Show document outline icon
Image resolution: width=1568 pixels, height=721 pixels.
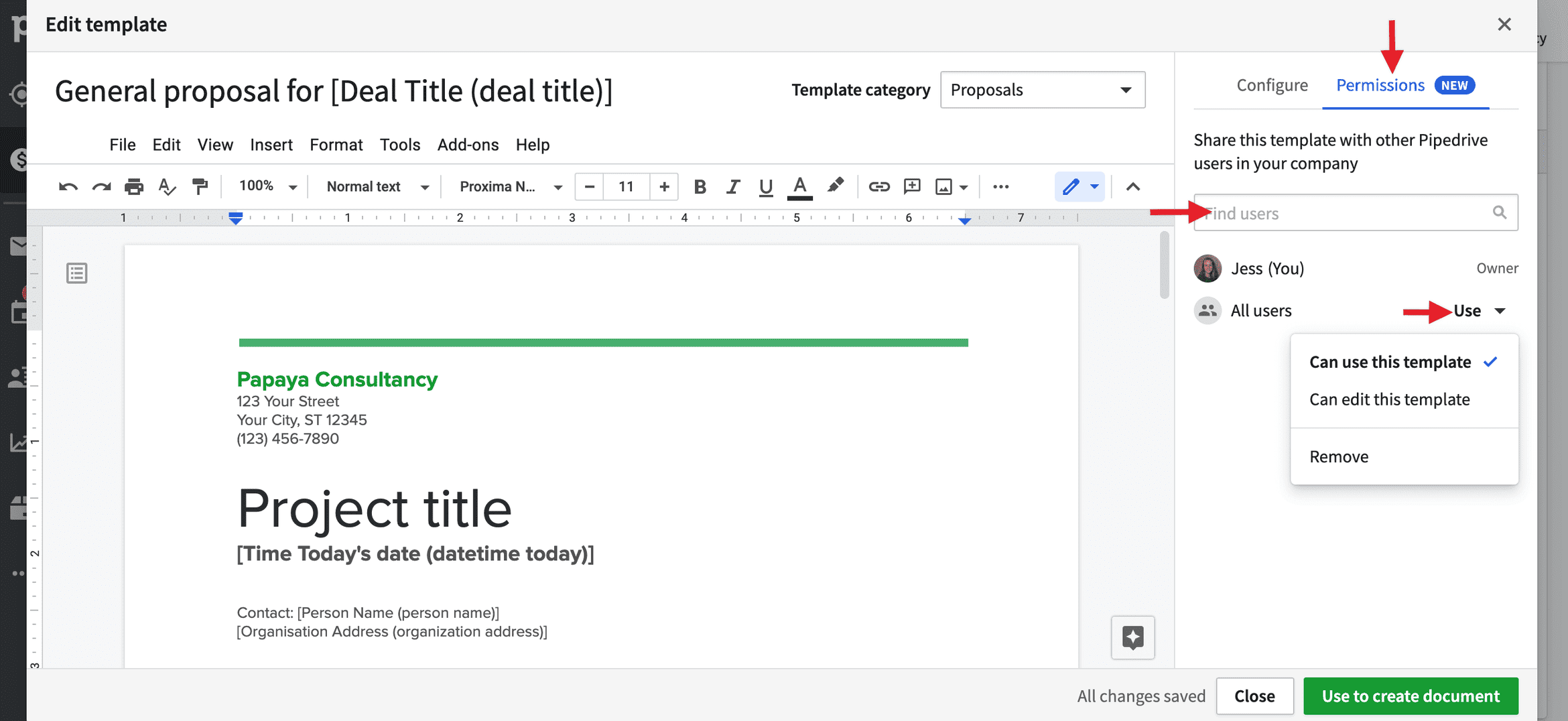76,273
